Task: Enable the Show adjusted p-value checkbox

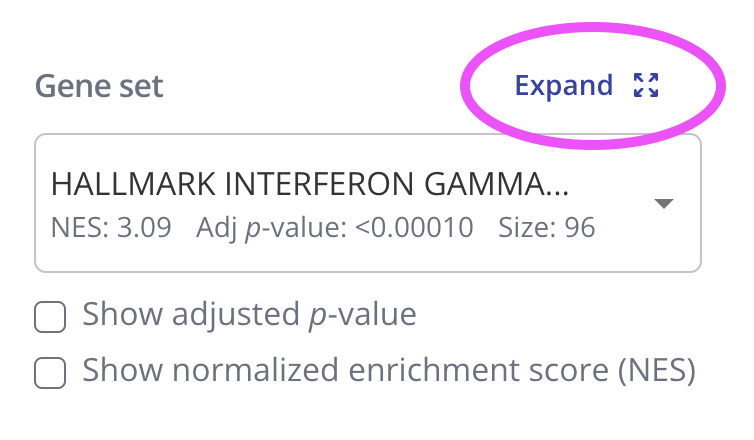Action: click(x=50, y=318)
